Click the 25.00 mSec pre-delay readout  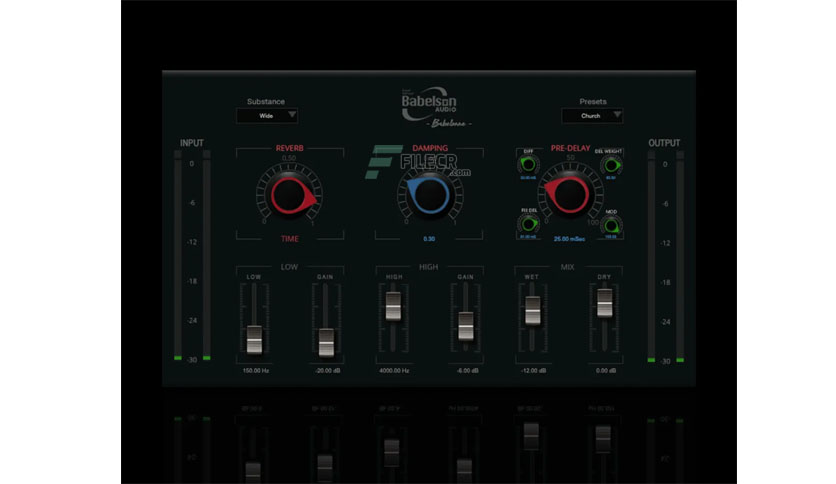click(569, 239)
